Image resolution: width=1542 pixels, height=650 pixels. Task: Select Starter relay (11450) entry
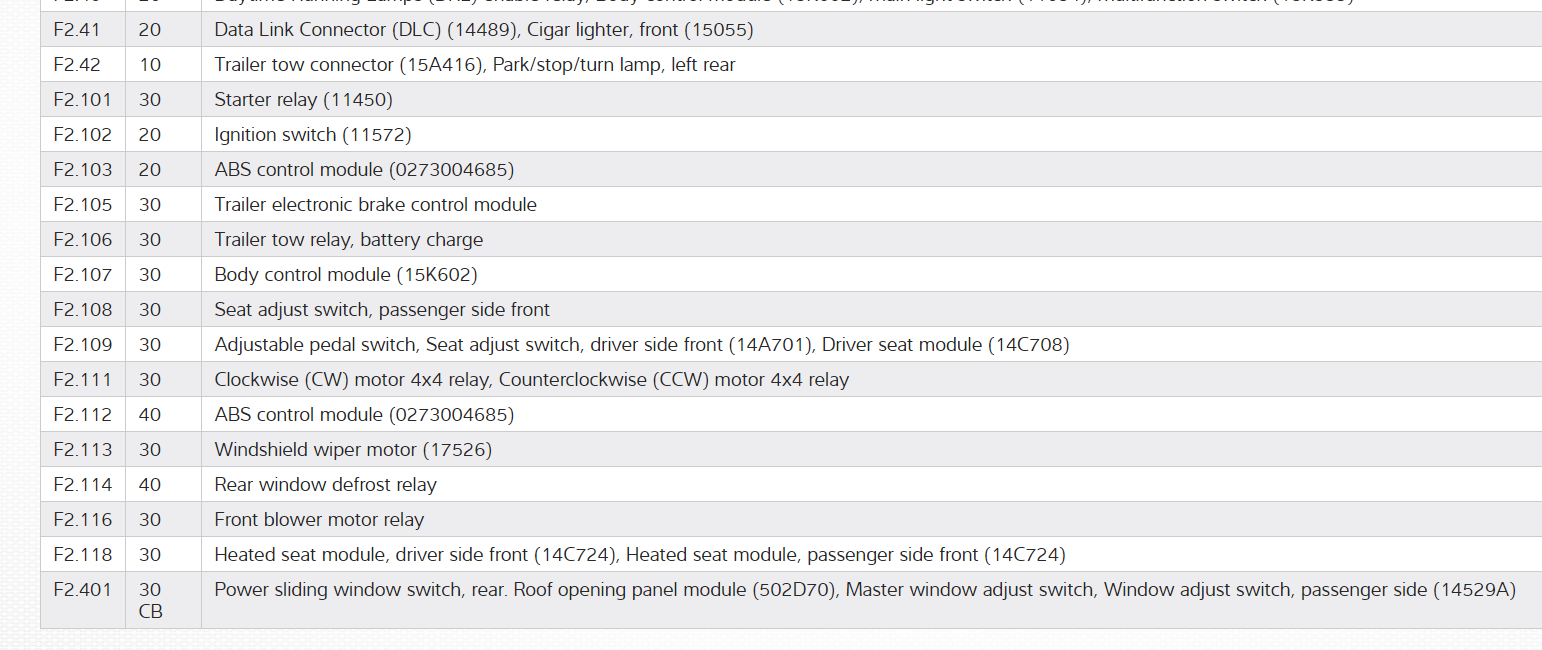(x=303, y=100)
